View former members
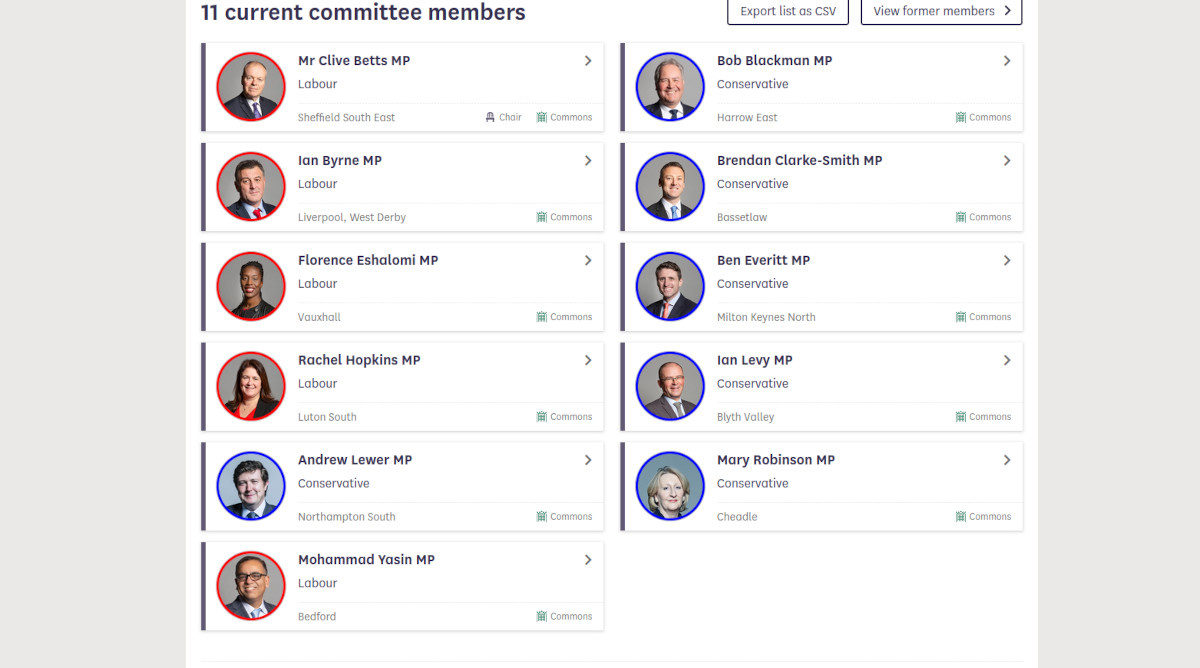 941,11
